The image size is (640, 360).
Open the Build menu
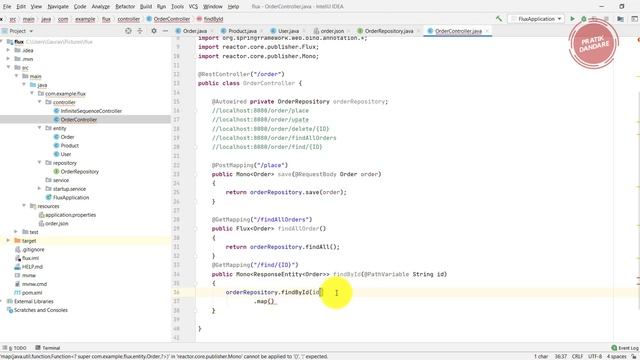click(x=146, y=7)
